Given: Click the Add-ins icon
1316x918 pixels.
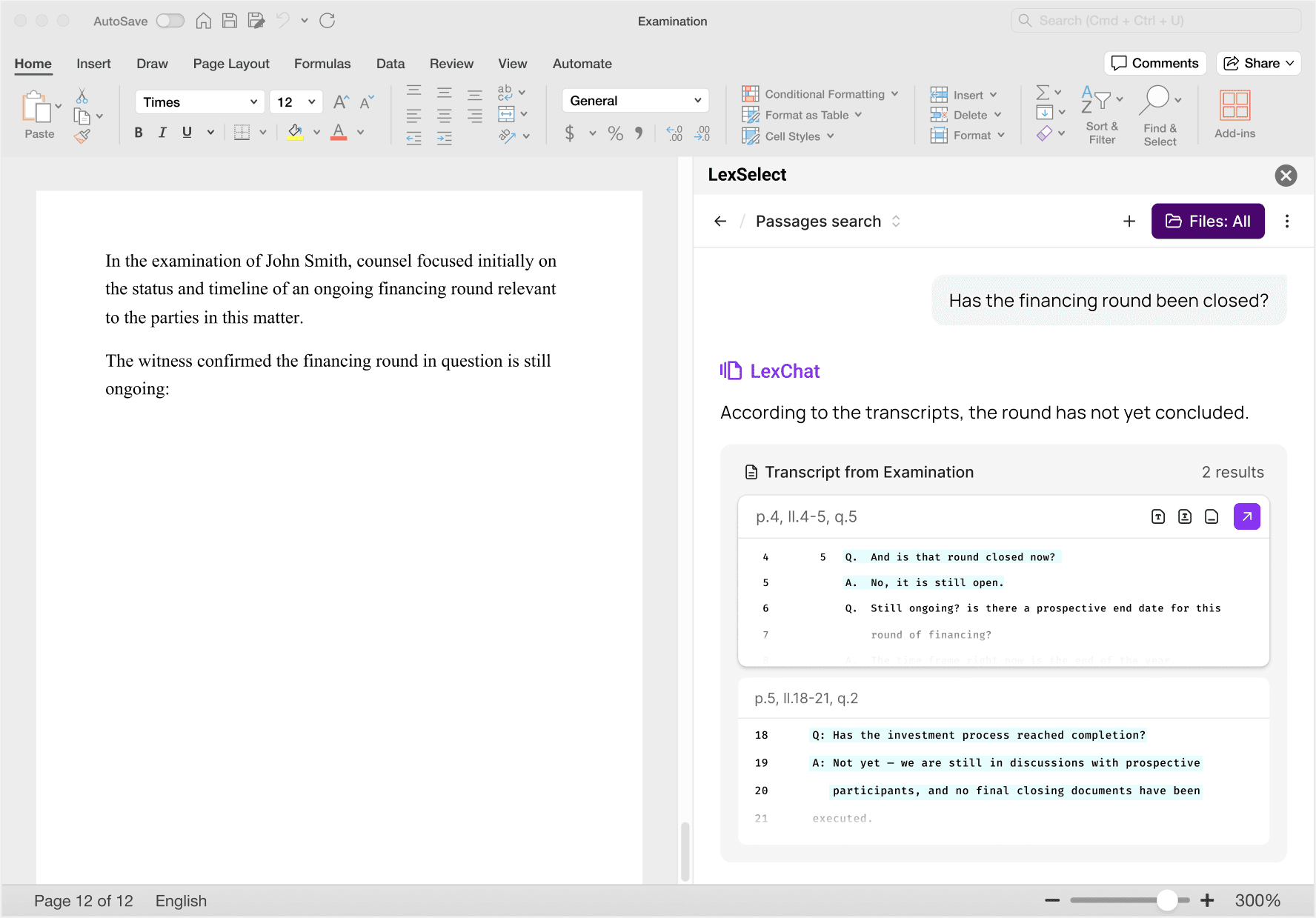Looking at the screenshot, I should coord(1234,106).
